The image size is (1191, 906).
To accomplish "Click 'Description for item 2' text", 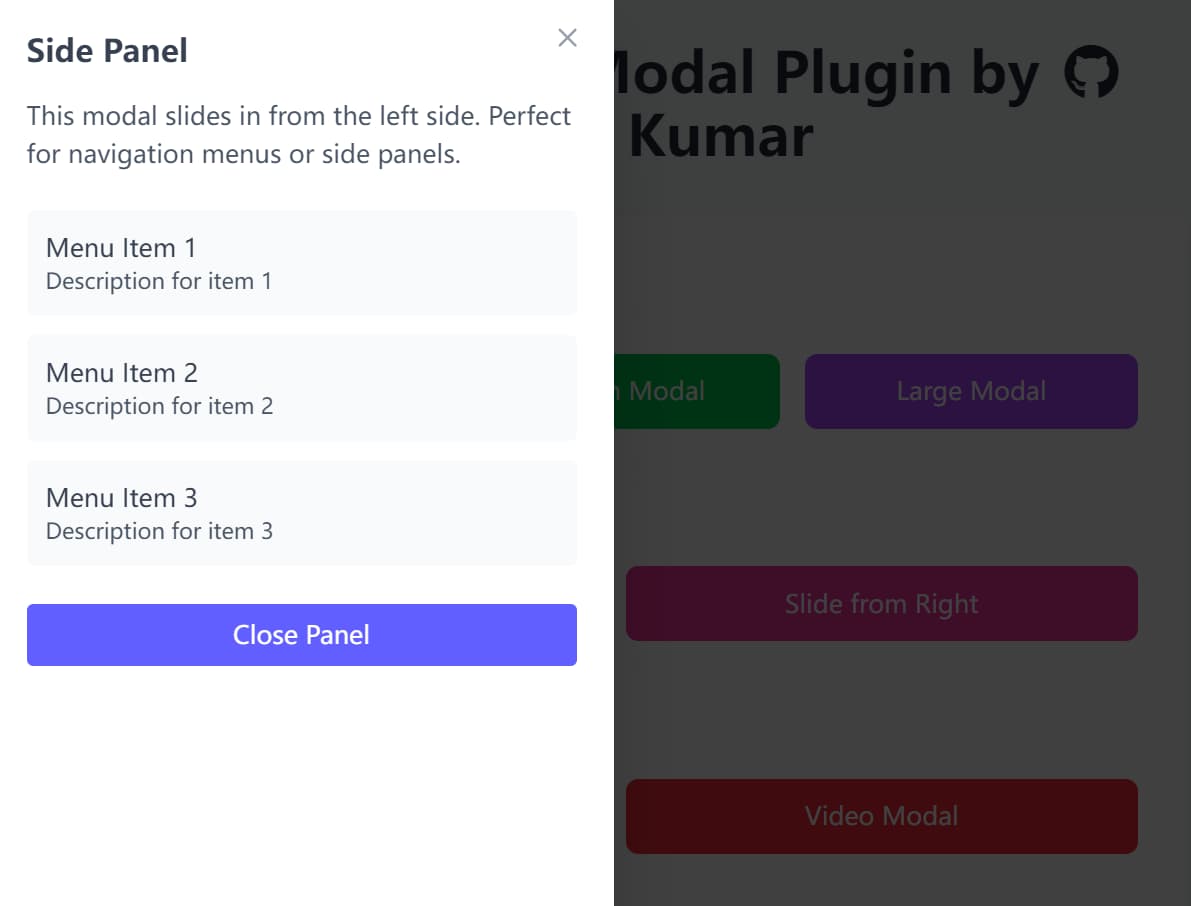I will 159,407.
